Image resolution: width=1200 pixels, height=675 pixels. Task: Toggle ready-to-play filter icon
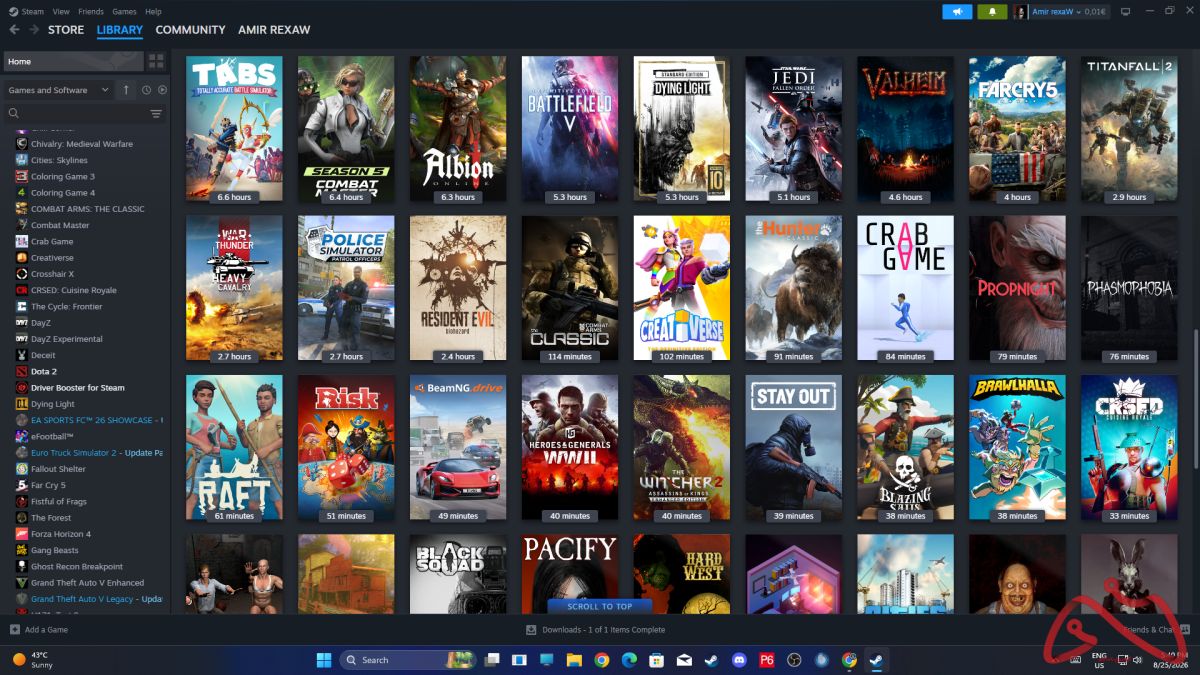[162, 90]
